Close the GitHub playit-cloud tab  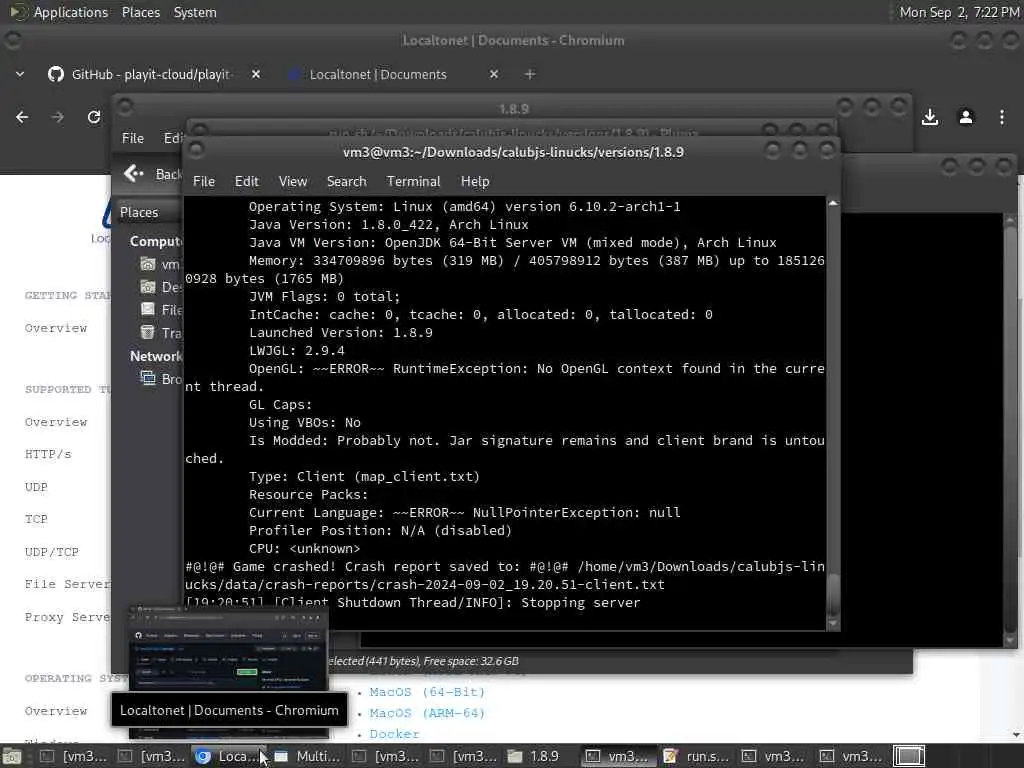pyautogui.click(x=256, y=74)
